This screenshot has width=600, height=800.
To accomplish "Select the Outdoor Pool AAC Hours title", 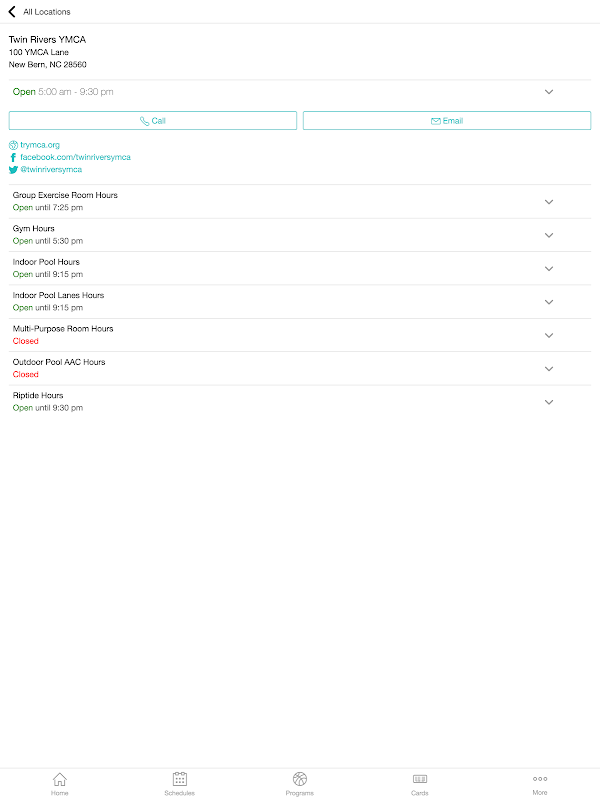I will click(x=59, y=362).
